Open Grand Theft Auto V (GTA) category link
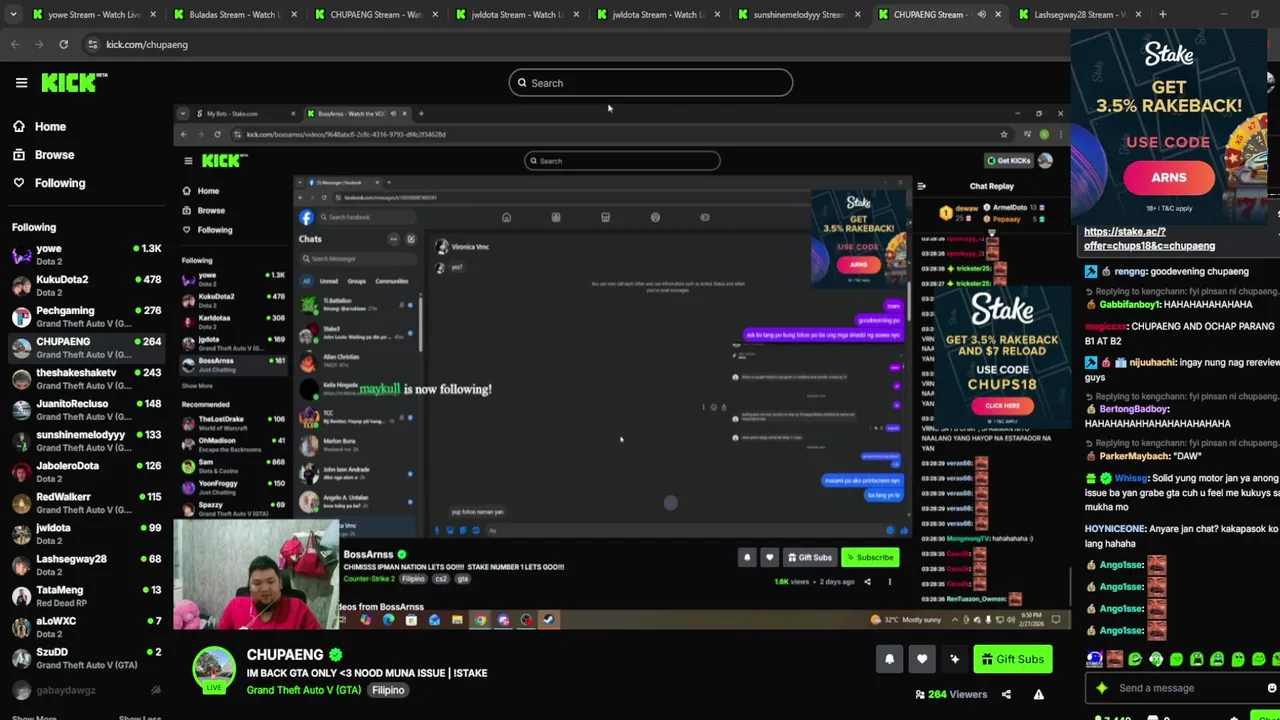 pyautogui.click(x=304, y=690)
